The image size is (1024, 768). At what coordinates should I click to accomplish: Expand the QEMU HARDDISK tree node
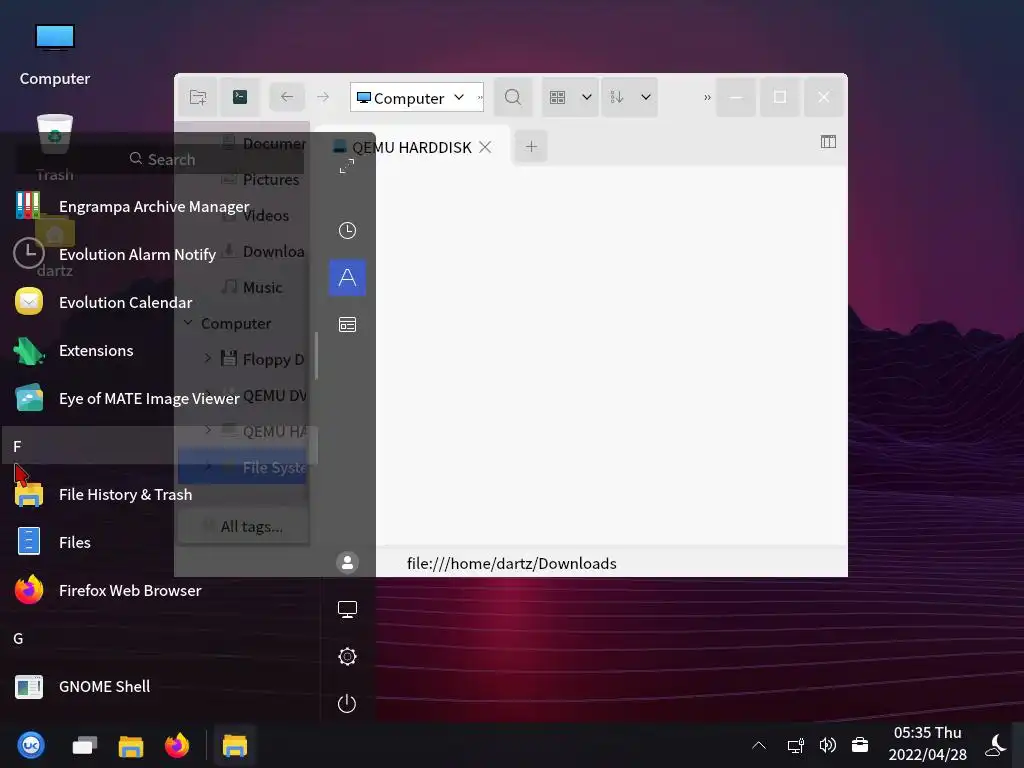pyautogui.click(x=208, y=430)
